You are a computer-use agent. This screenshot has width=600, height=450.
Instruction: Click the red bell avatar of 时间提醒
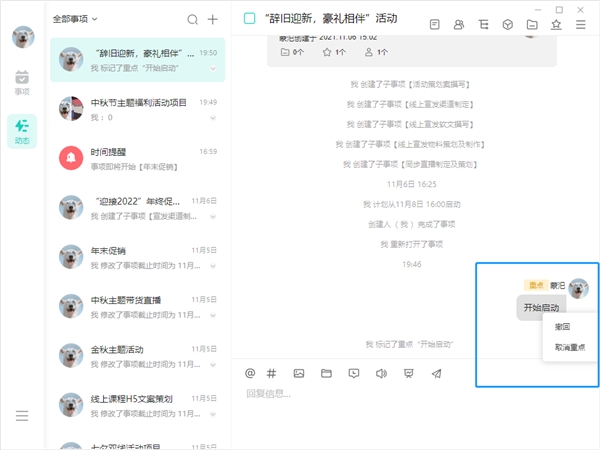coord(71,158)
